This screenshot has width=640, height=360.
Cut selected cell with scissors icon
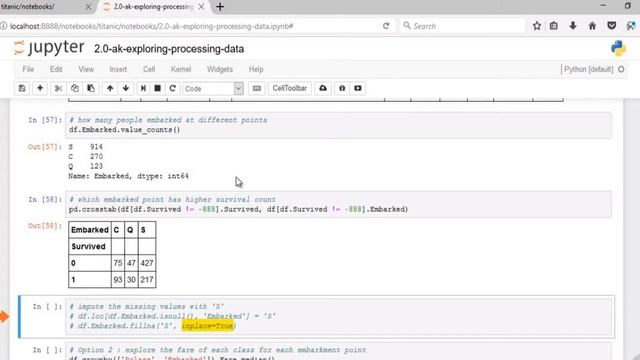58,88
